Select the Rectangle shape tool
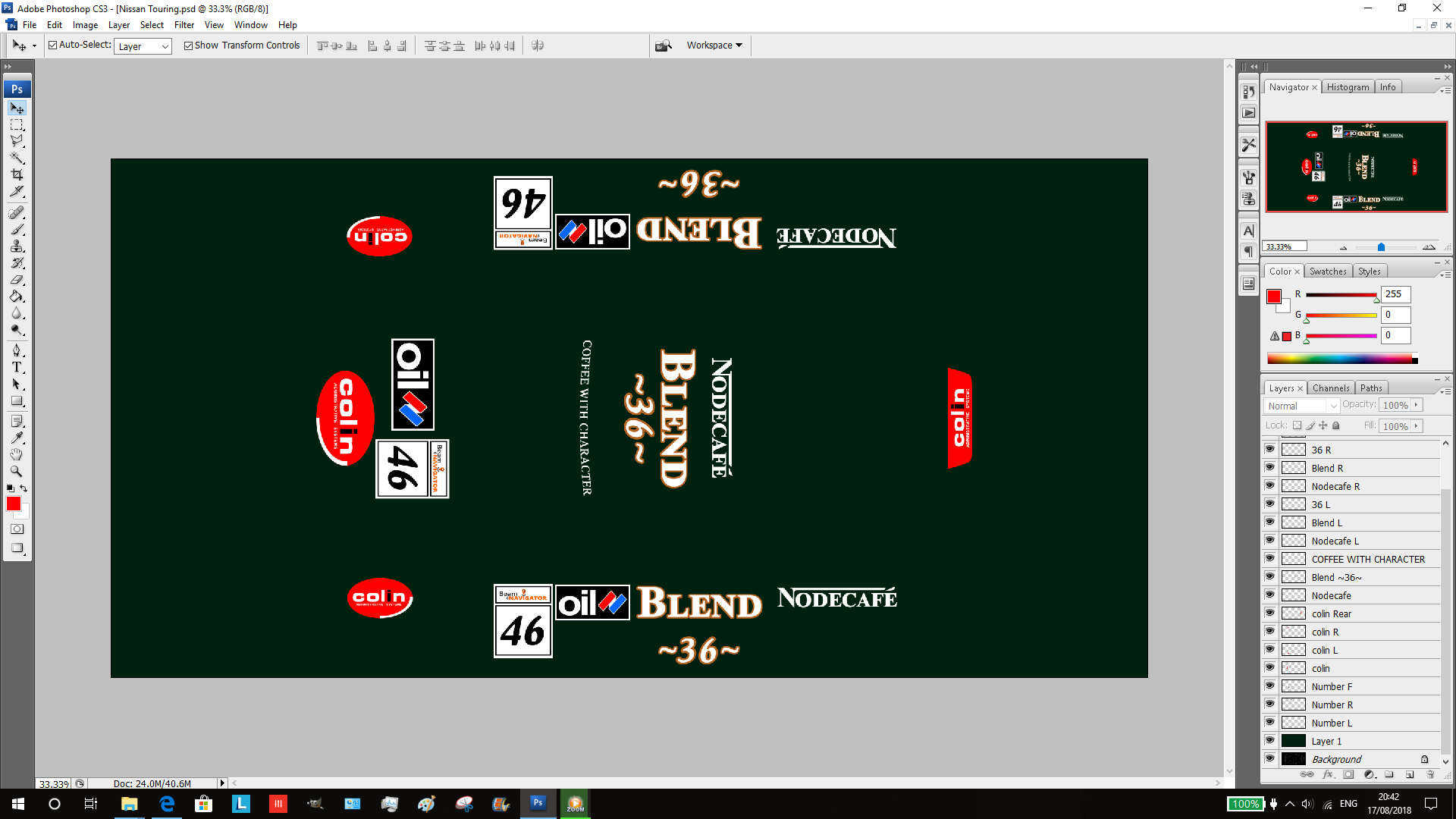Viewport: 1456px width, 819px height. [17, 401]
